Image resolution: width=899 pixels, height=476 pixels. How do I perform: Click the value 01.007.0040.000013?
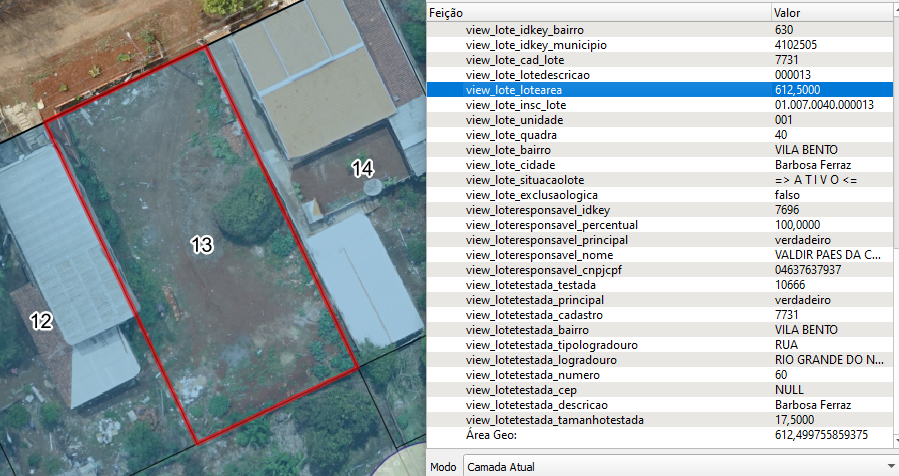(x=824, y=105)
